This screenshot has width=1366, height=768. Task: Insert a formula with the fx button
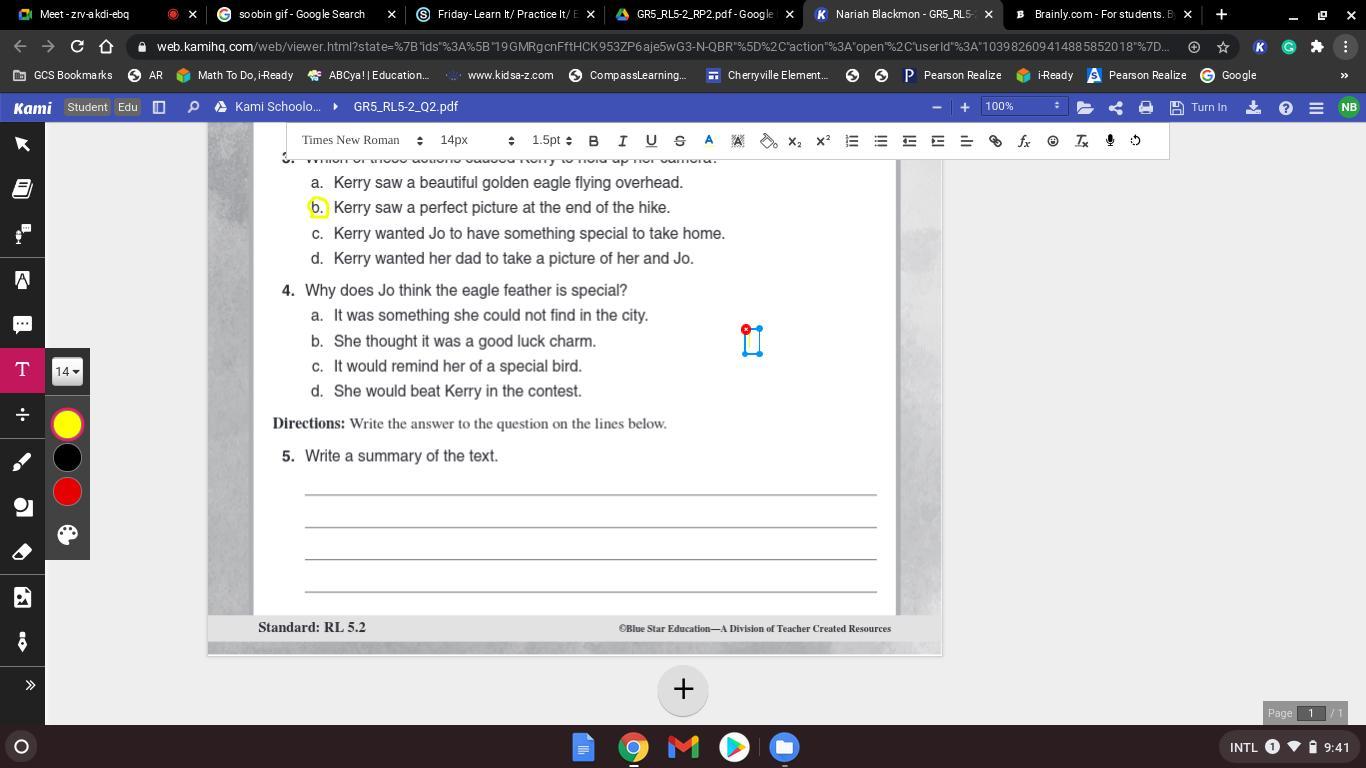(x=1024, y=141)
